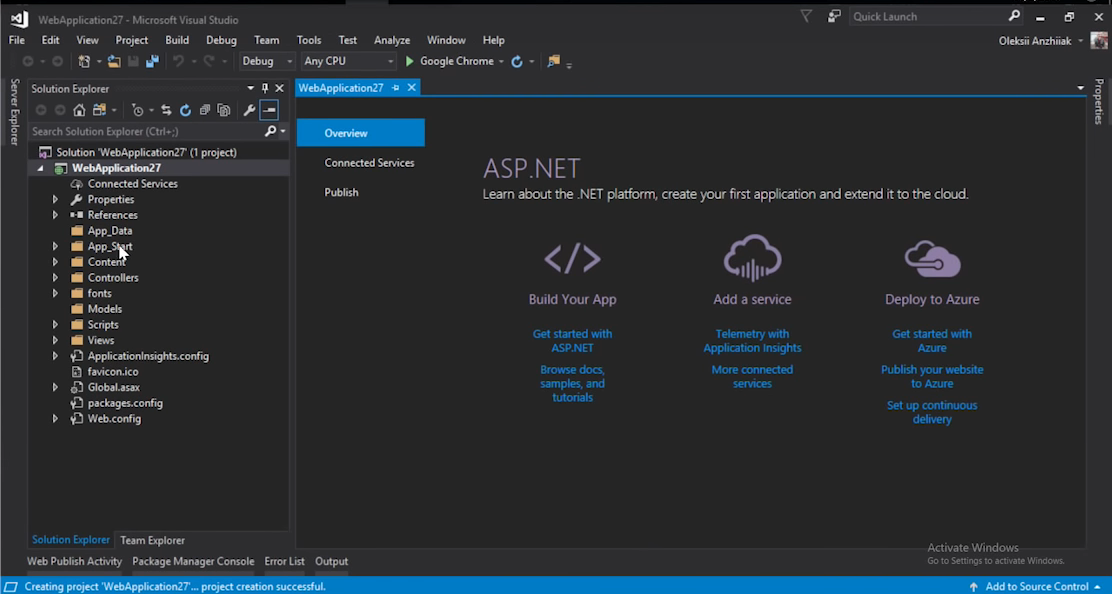Click the feedback icon next to Quick Launch
The height and width of the screenshot is (594, 1112).
point(834,16)
